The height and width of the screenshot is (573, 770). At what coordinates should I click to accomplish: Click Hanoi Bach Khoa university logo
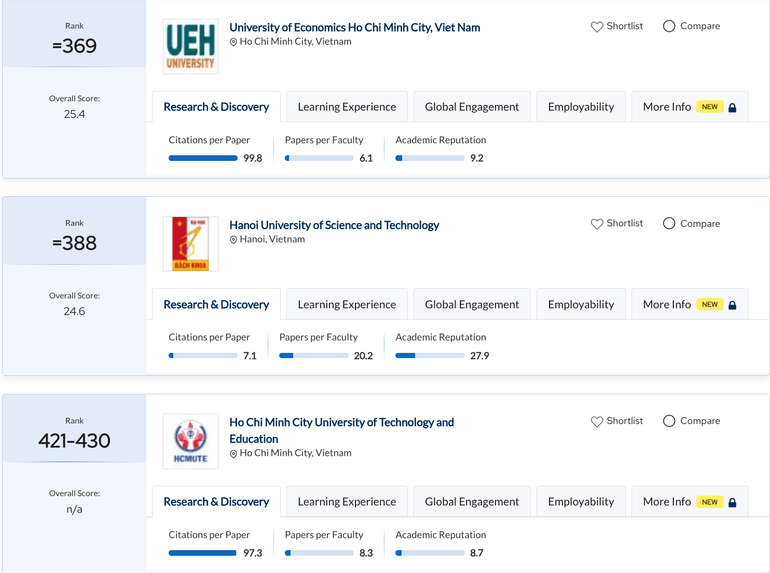pyautogui.click(x=190, y=244)
